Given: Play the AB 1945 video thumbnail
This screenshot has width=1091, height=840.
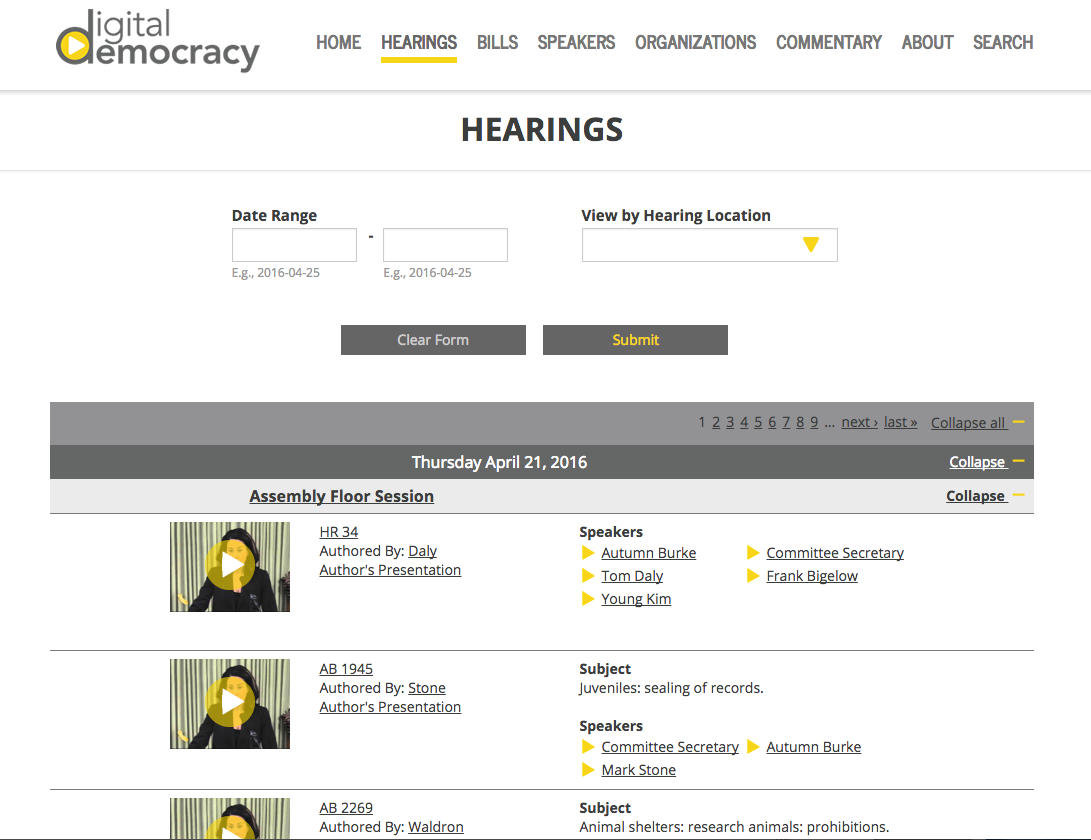Looking at the screenshot, I should pos(230,704).
